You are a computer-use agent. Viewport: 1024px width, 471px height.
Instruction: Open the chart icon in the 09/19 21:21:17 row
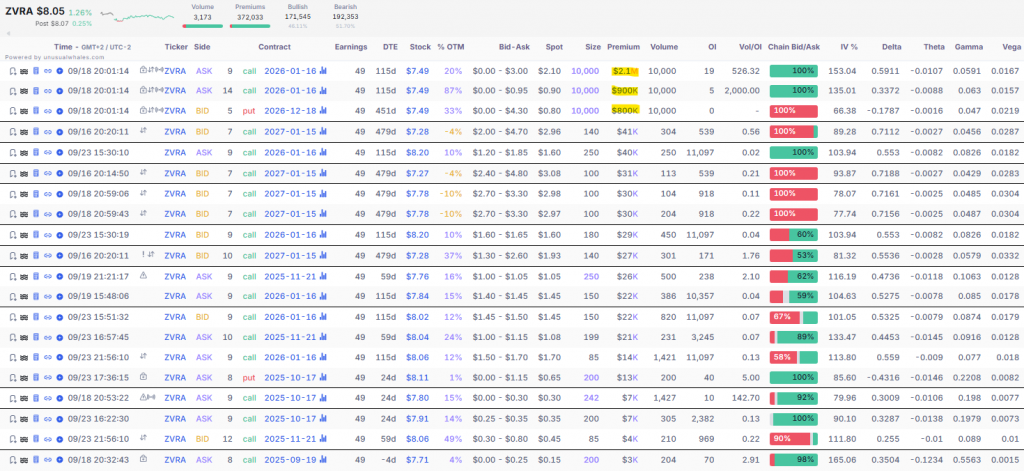(323, 276)
